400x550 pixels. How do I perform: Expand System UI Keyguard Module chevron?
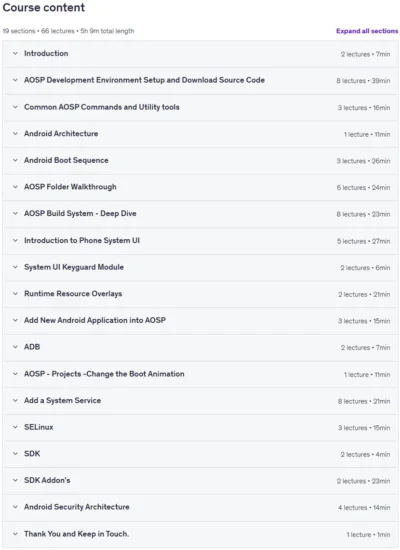click(x=15, y=267)
